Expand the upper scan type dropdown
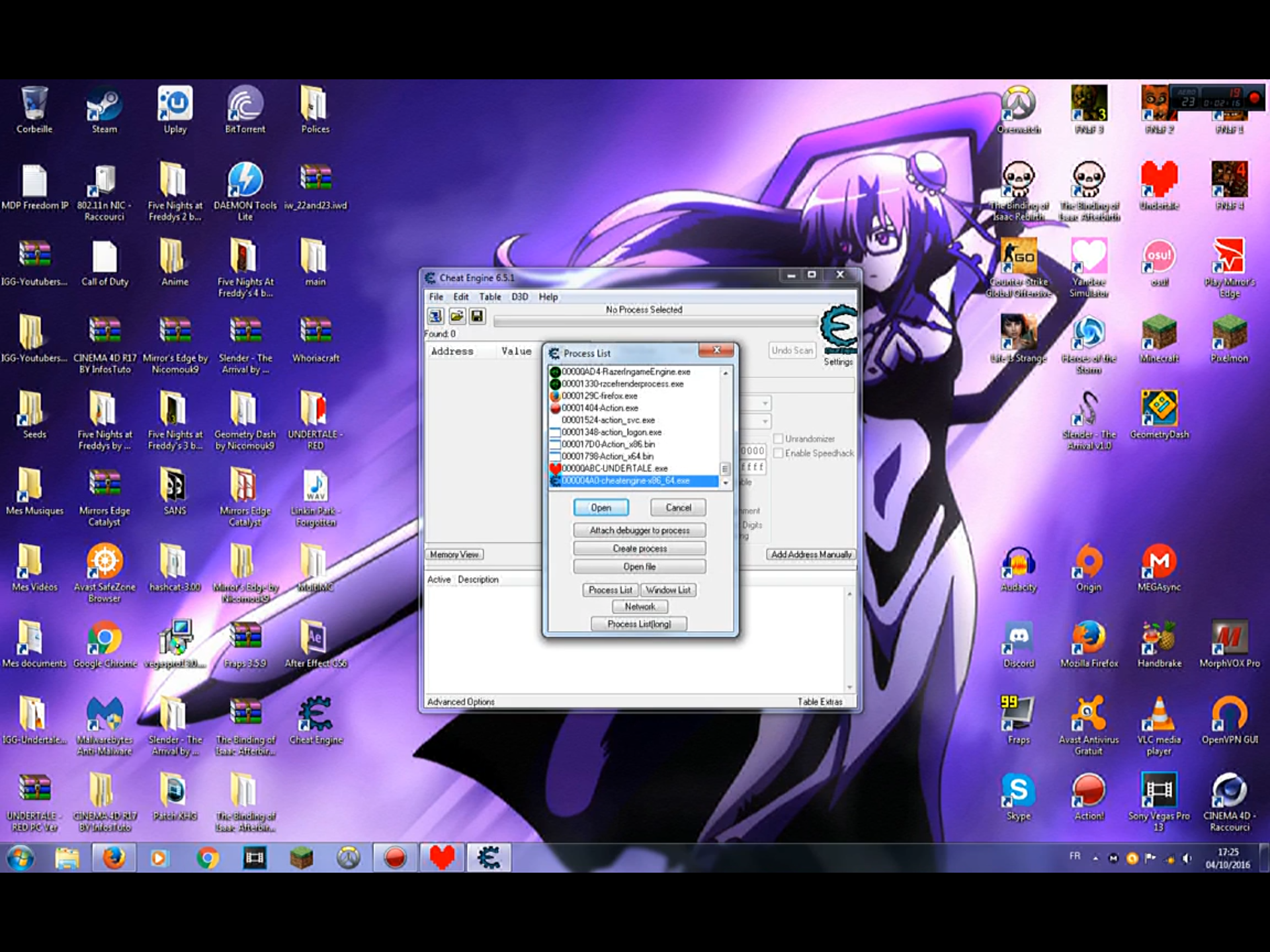 pos(765,403)
